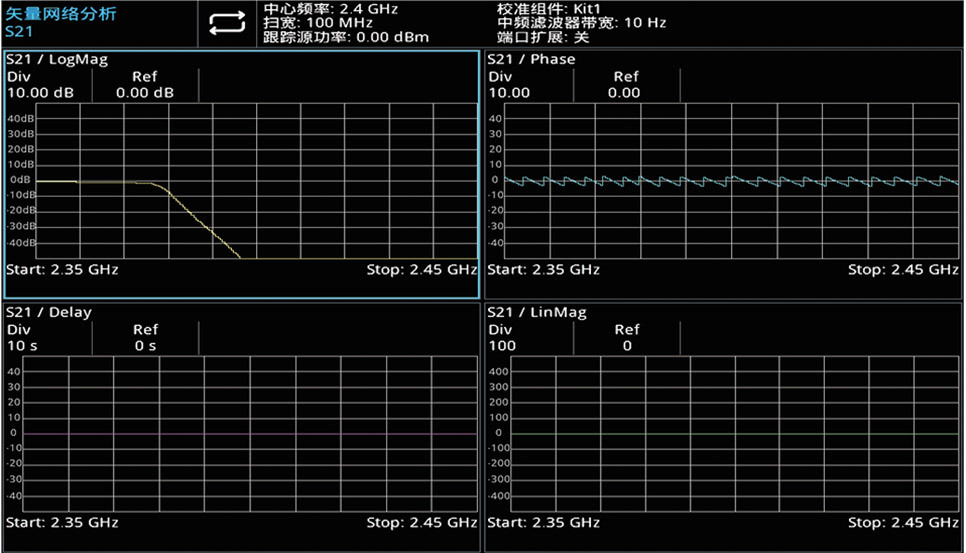The image size is (966, 553).
Task: Click Start: 2.35 GHz under LinMag plot
Action: point(543,523)
